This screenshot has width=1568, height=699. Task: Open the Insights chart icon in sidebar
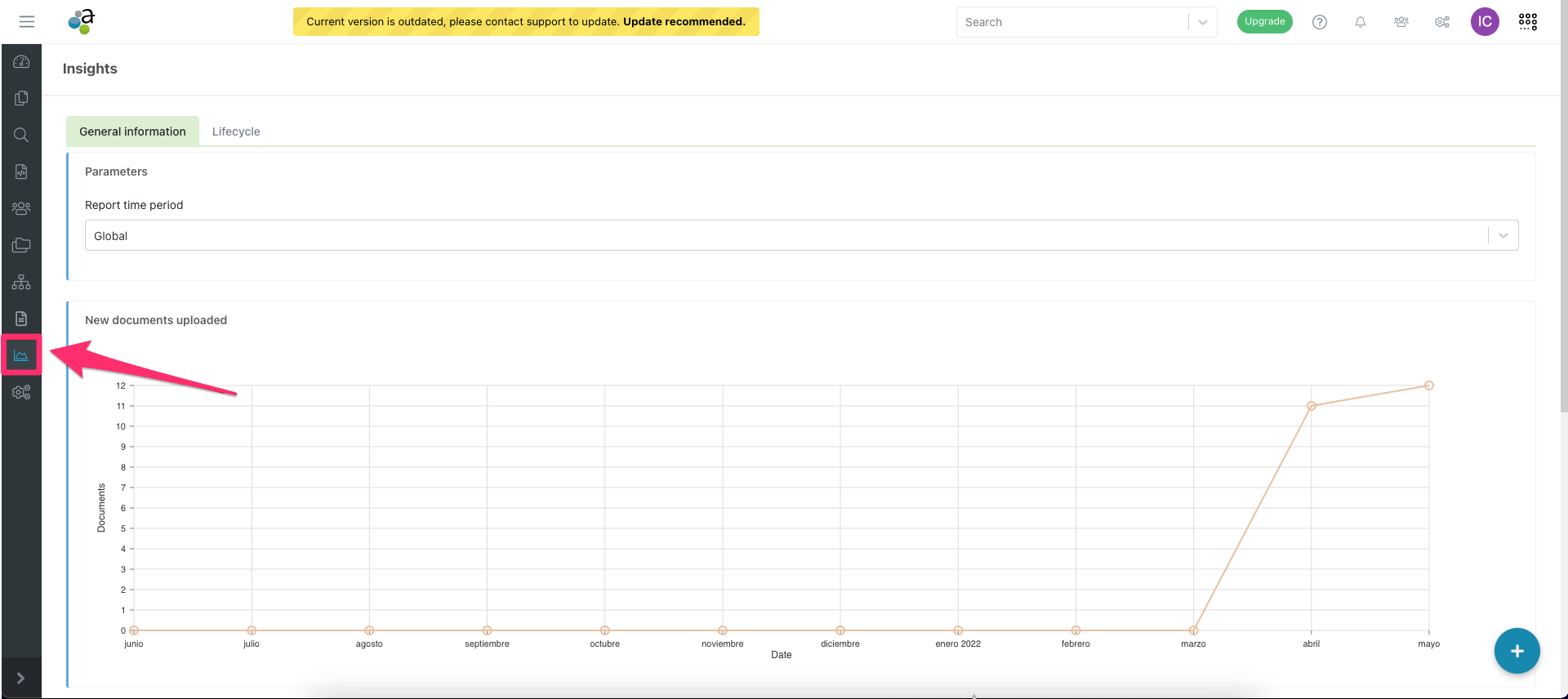pos(21,355)
